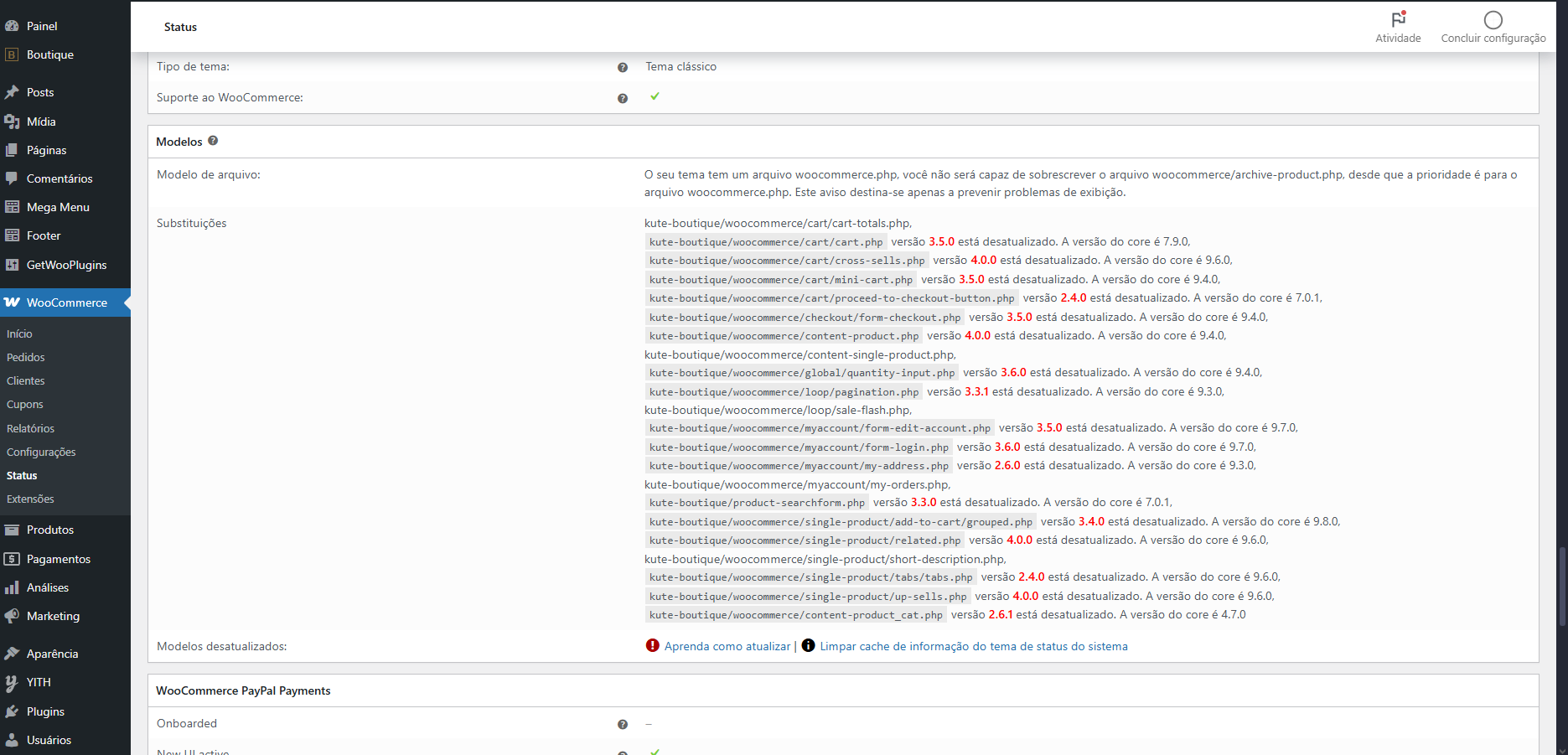The height and width of the screenshot is (755, 1568).
Task: Open the Painel dashboard icon
Action: click(x=12, y=26)
